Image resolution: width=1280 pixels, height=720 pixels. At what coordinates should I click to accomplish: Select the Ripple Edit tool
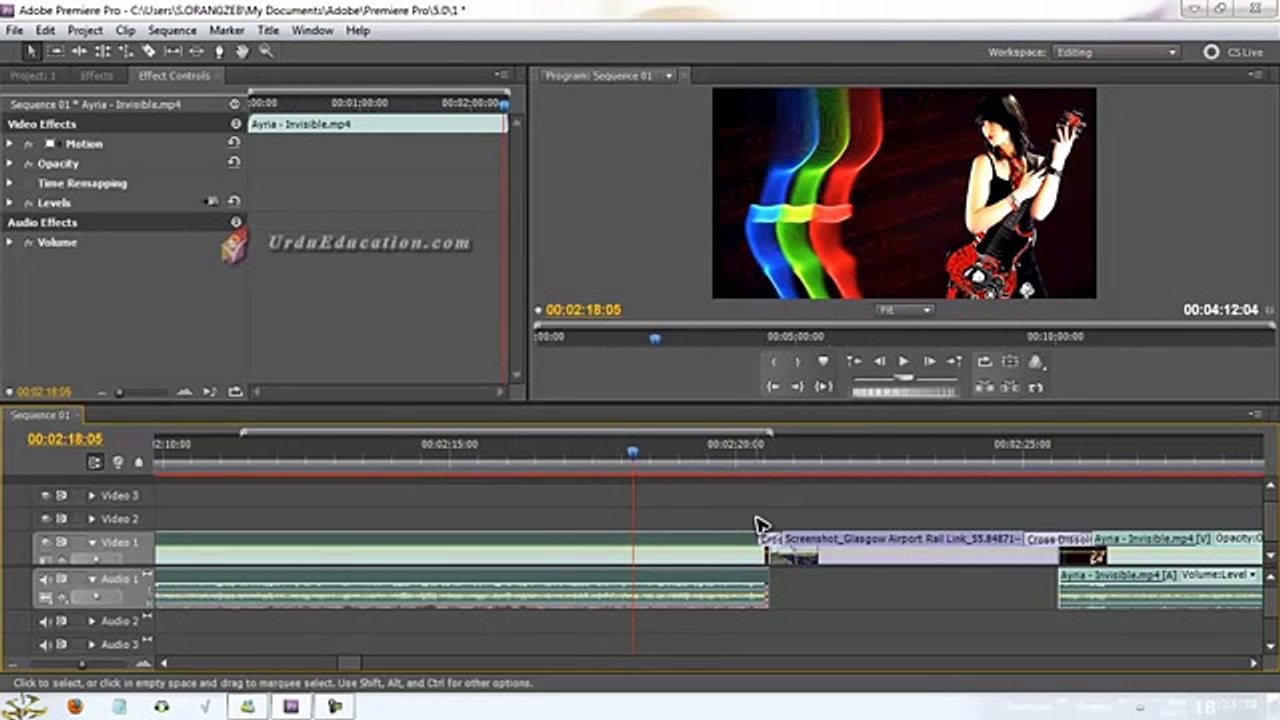[79, 51]
